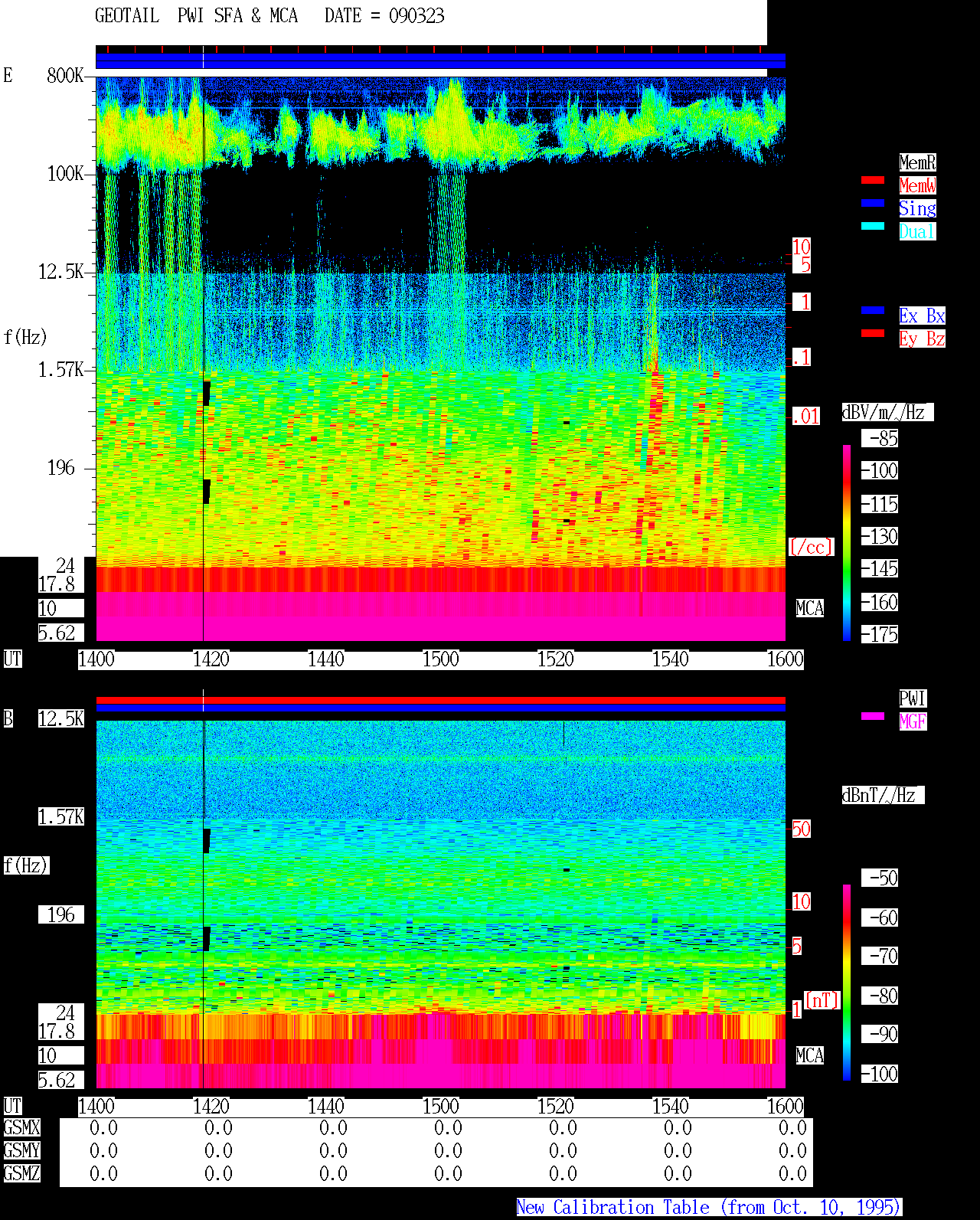This screenshot has width=980, height=1220.
Task: Click the -160 color scale value
Action: pyautogui.click(x=880, y=602)
